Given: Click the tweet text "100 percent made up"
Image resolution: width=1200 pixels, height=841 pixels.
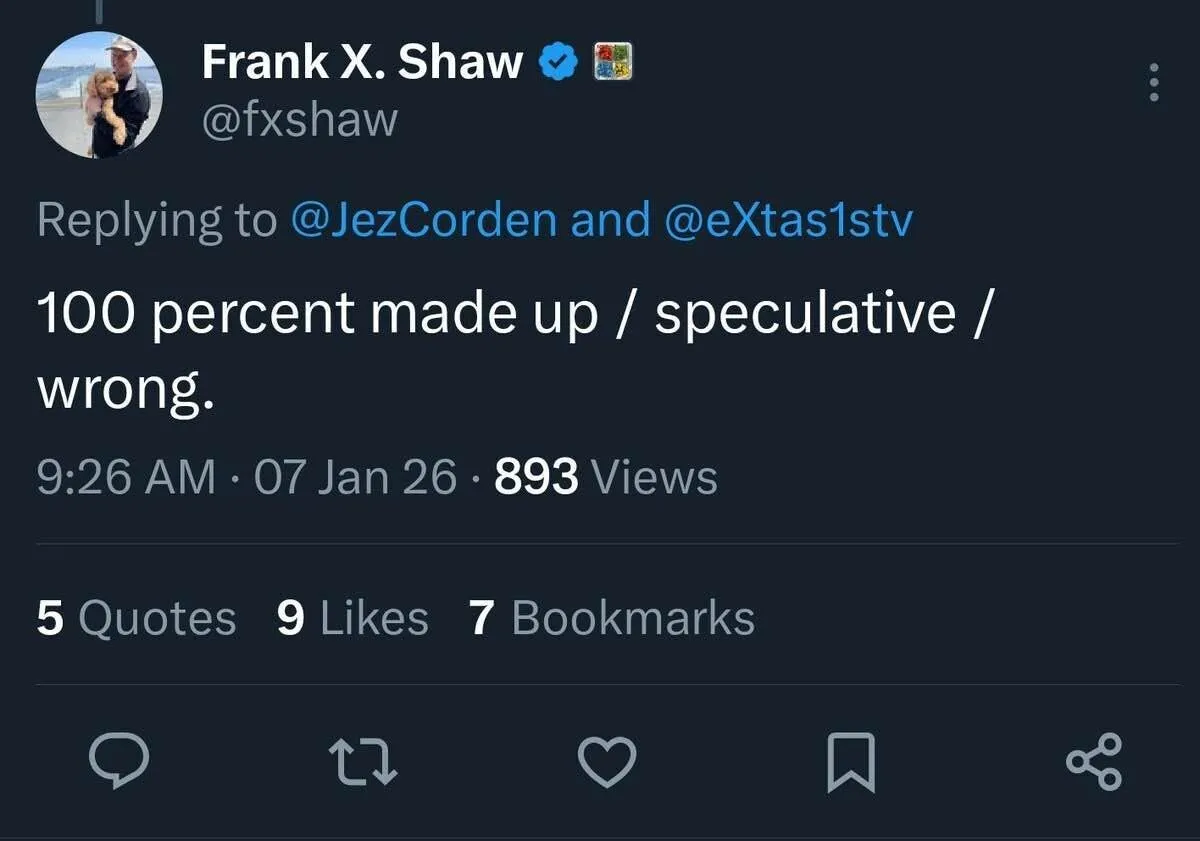Looking at the screenshot, I should pyautogui.click(x=318, y=314).
